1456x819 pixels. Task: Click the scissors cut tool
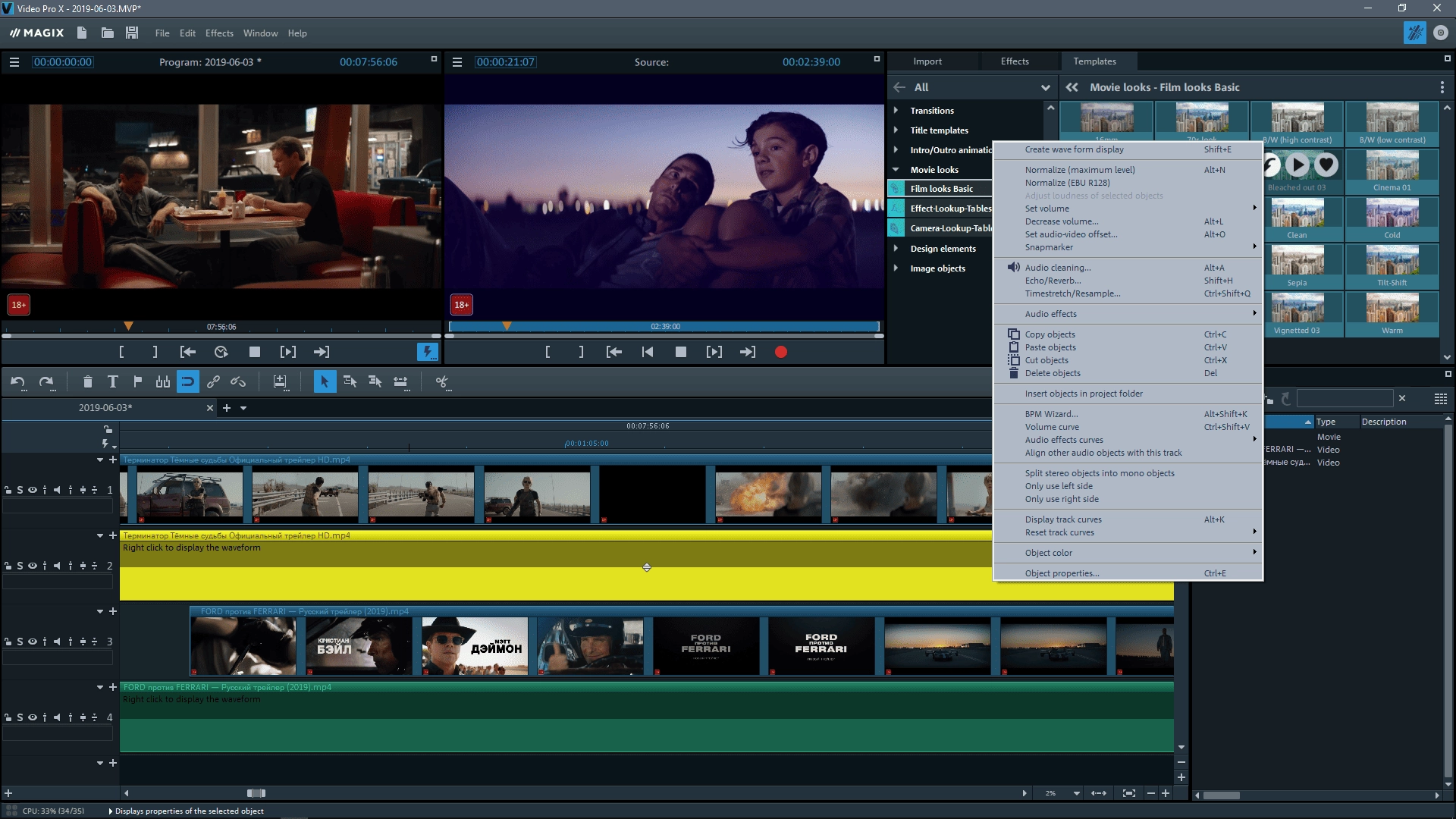click(x=442, y=382)
